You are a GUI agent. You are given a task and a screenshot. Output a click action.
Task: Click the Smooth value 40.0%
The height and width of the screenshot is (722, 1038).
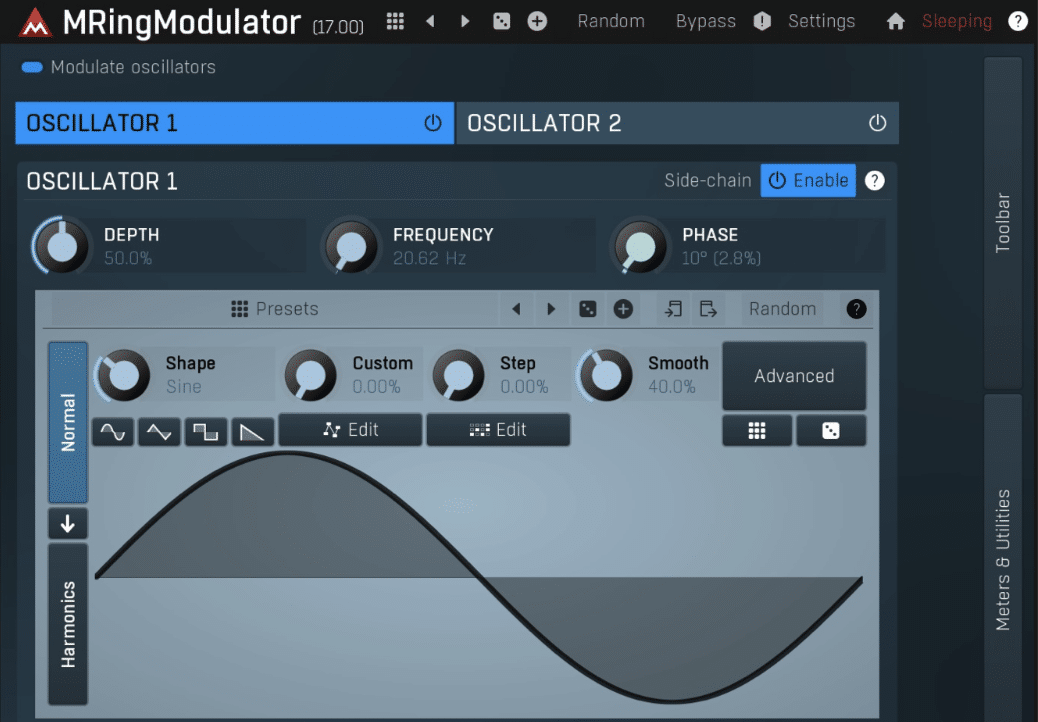(x=671, y=386)
